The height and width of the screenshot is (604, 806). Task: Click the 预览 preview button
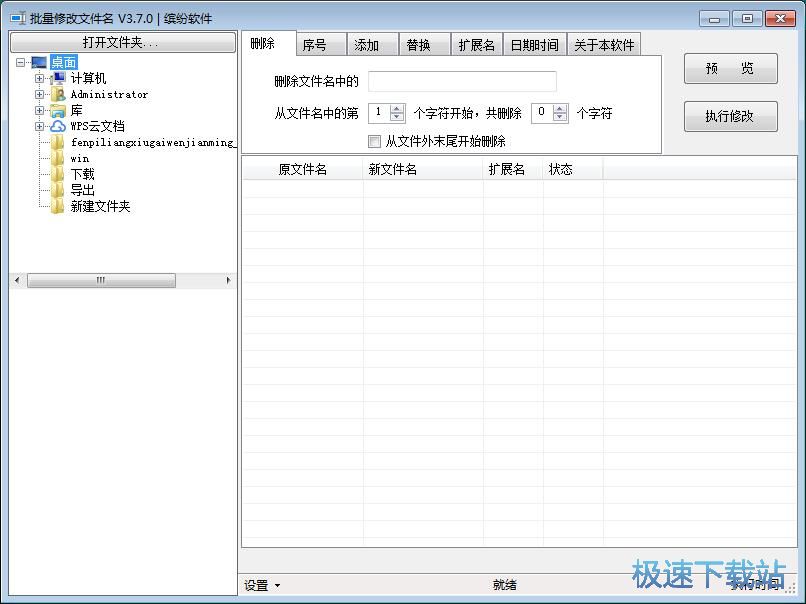[x=730, y=68]
